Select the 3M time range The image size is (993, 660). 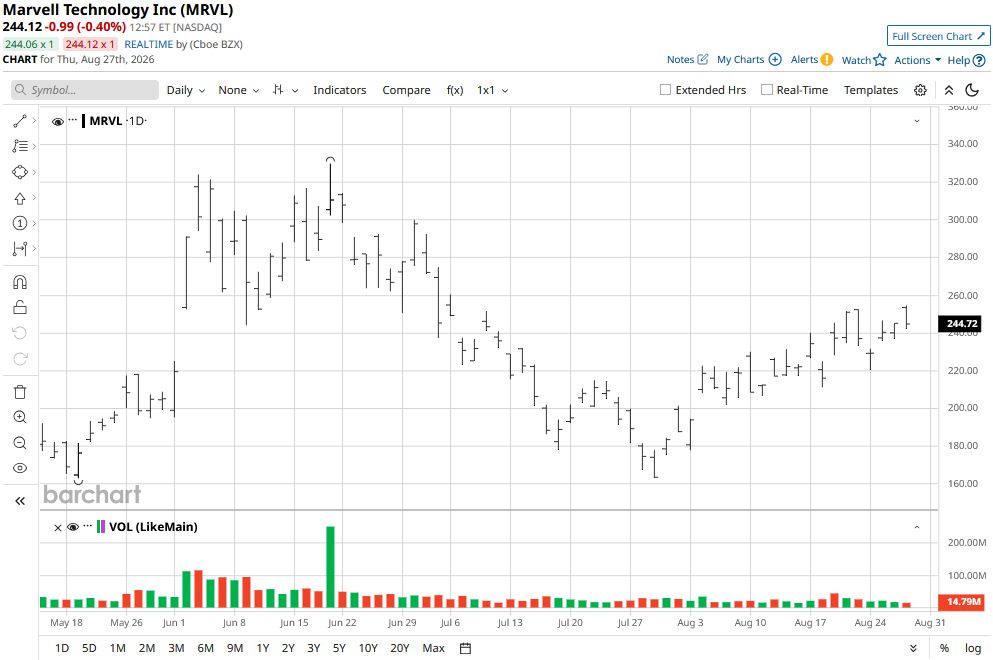click(176, 648)
